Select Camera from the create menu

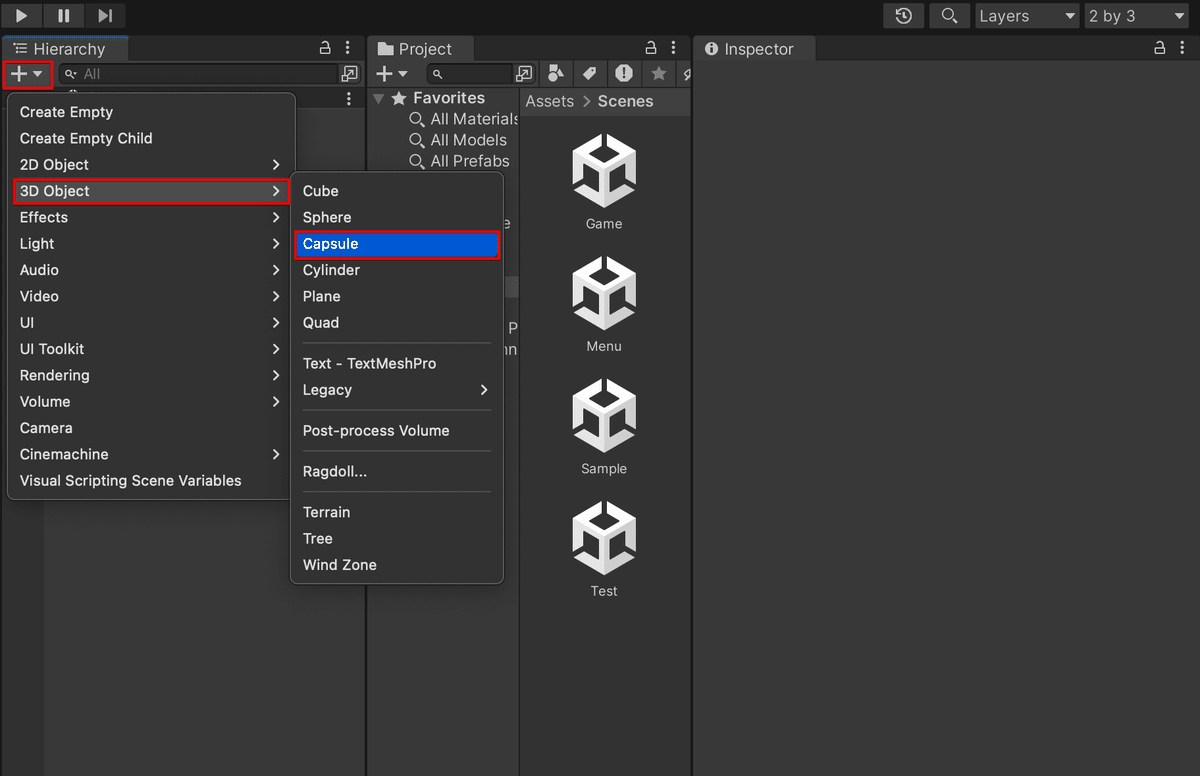point(151,428)
